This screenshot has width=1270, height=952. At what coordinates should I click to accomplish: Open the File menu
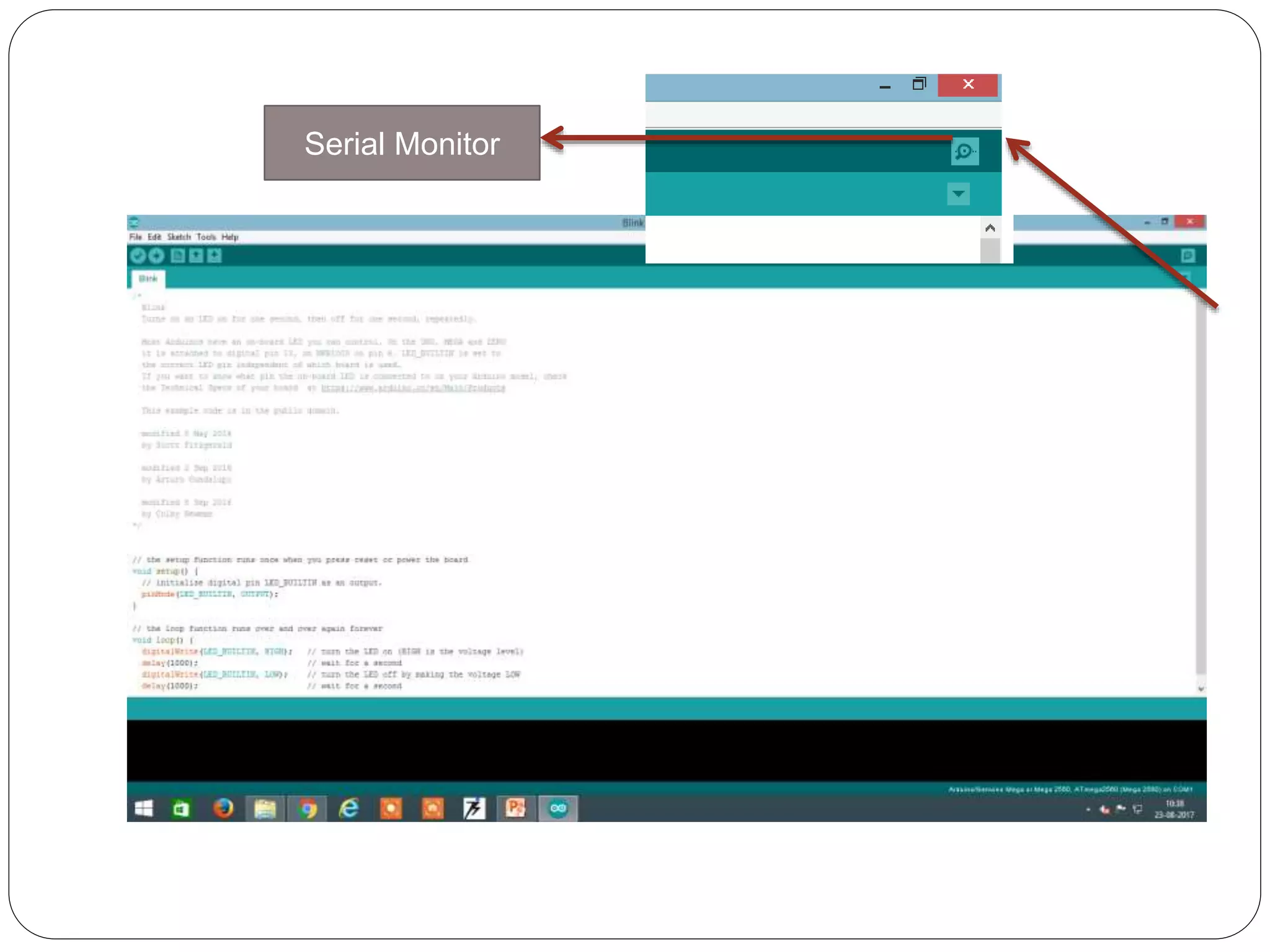[x=135, y=237]
